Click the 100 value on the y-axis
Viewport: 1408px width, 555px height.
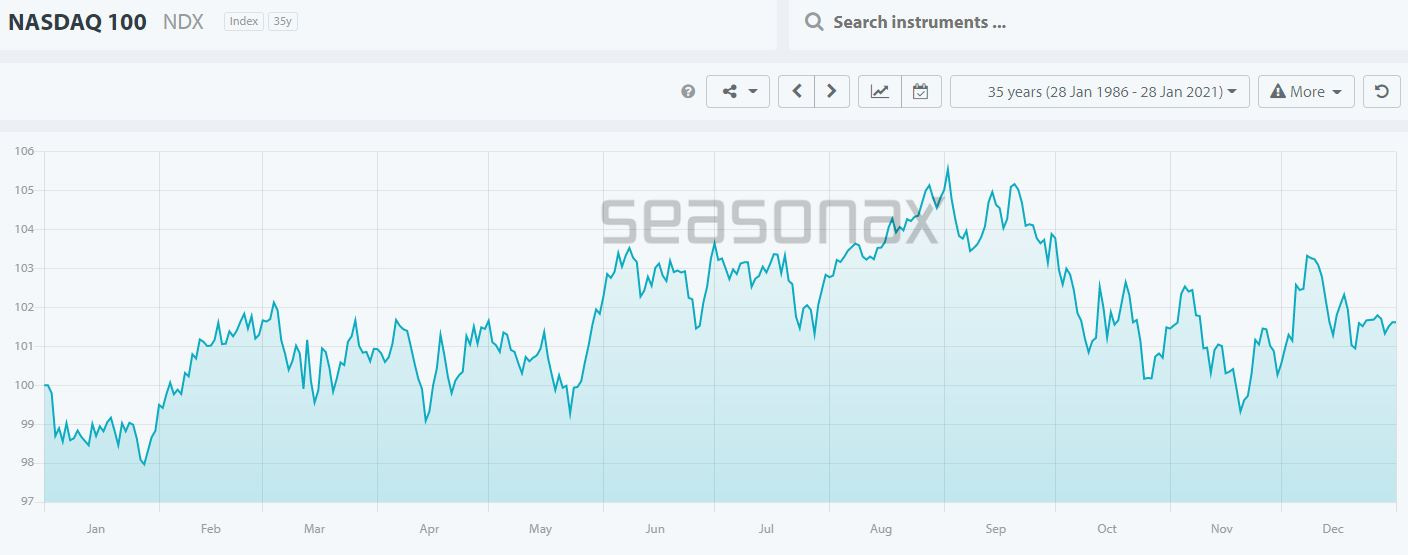pos(24,385)
